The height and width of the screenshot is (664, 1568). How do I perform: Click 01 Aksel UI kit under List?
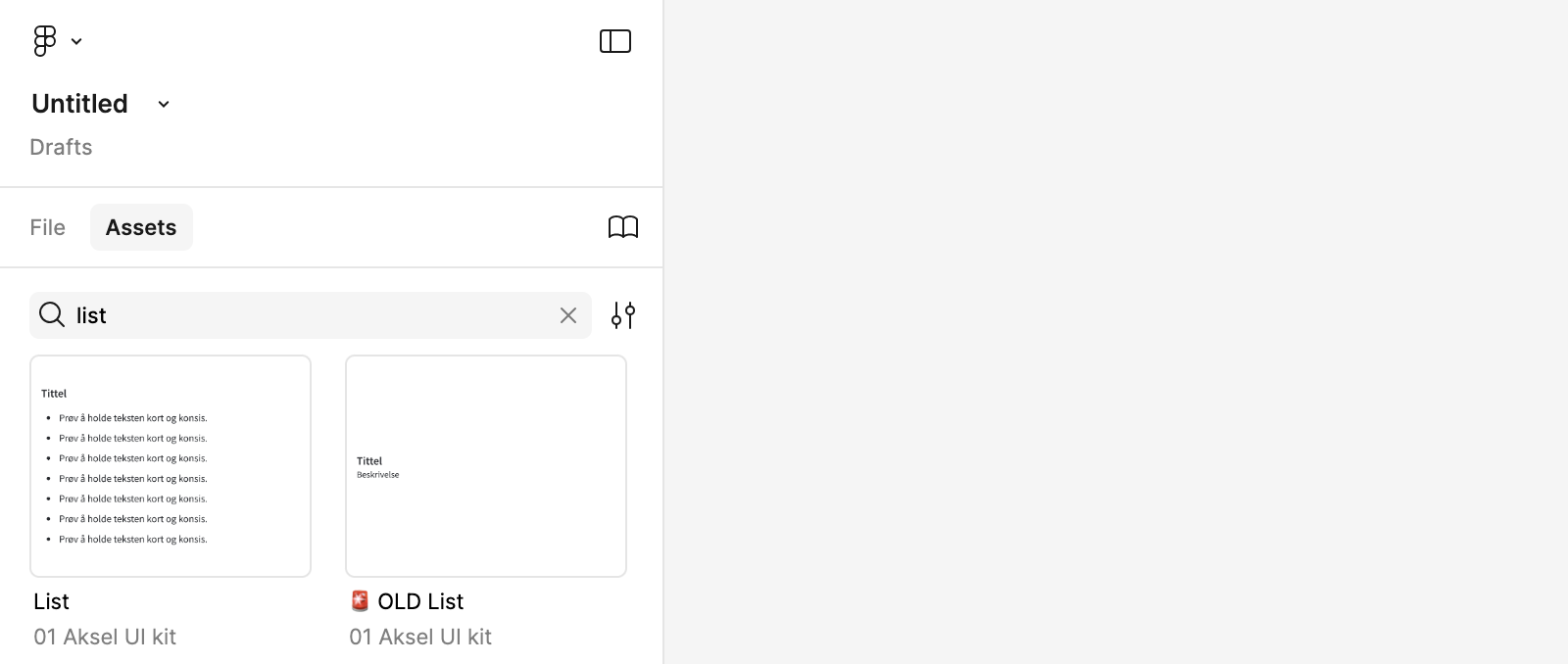105,637
